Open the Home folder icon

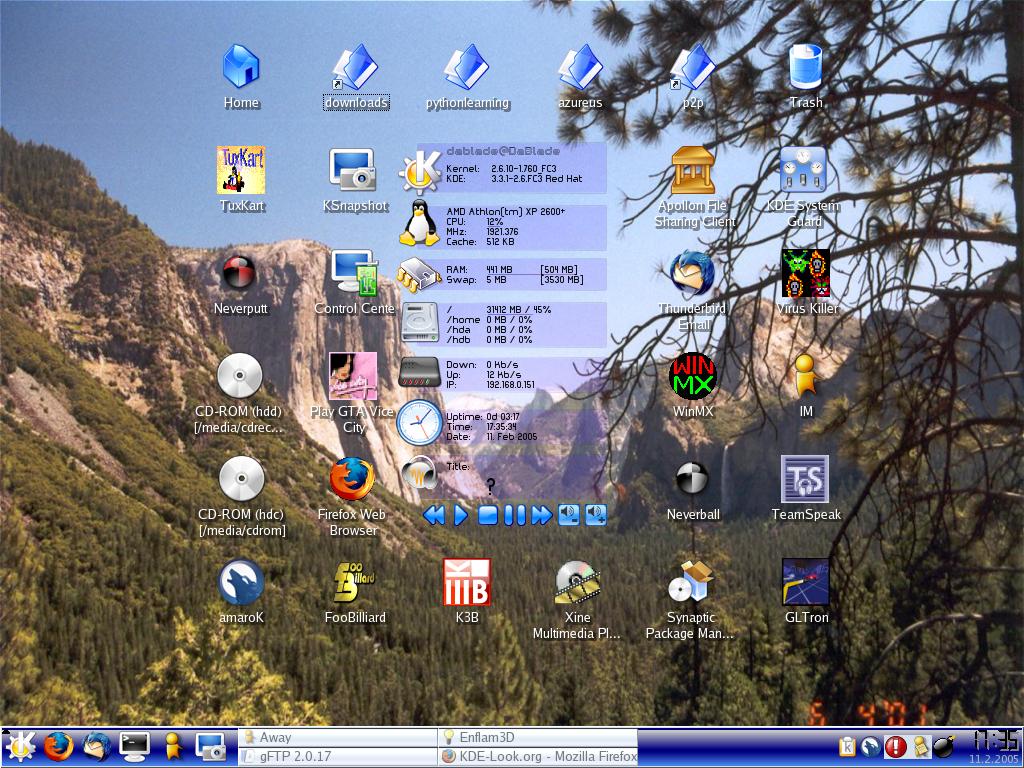point(241,67)
